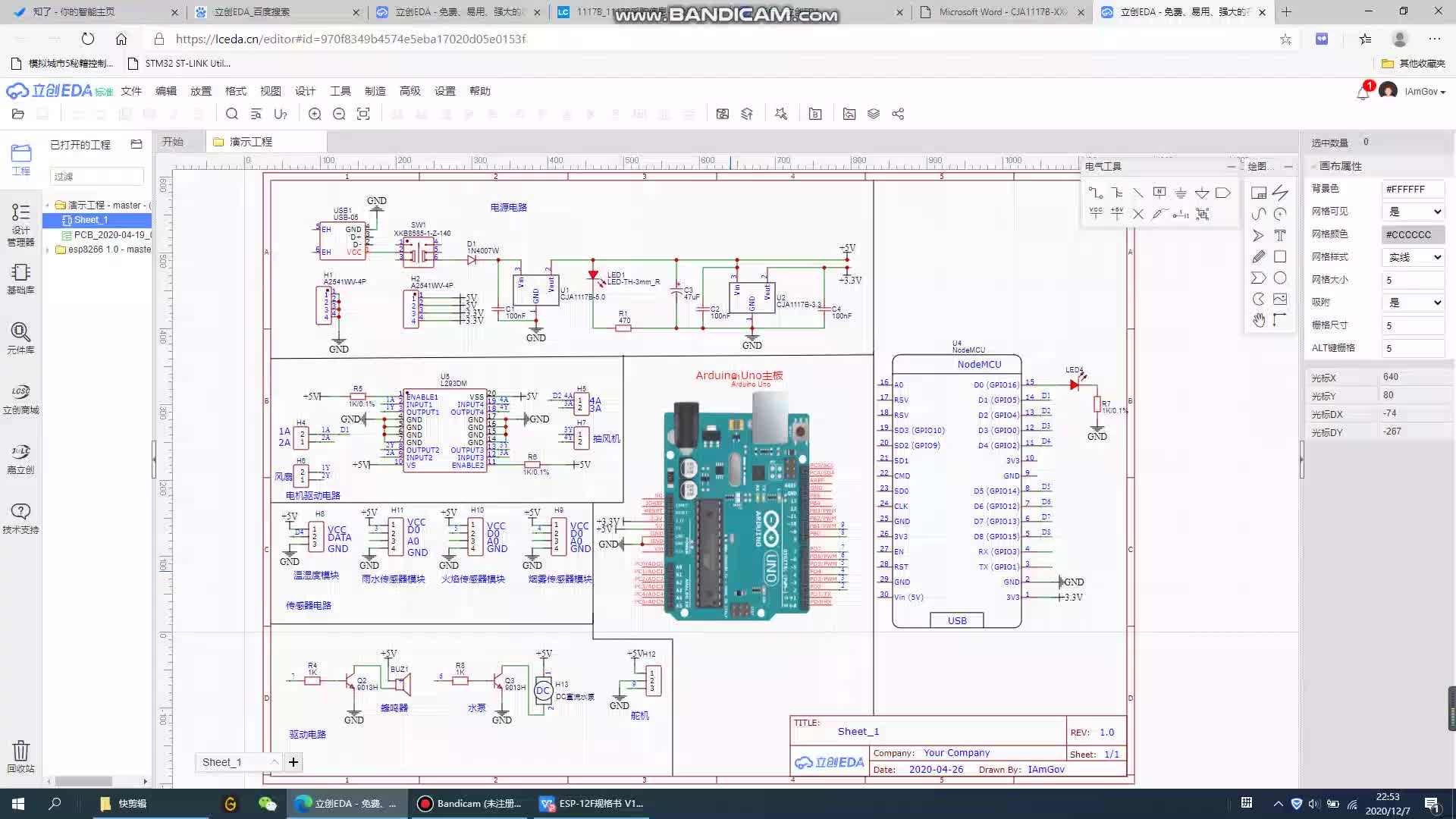1456x819 pixels.
Task: Click the 网格大小 grid size field
Action: point(1414,280)
